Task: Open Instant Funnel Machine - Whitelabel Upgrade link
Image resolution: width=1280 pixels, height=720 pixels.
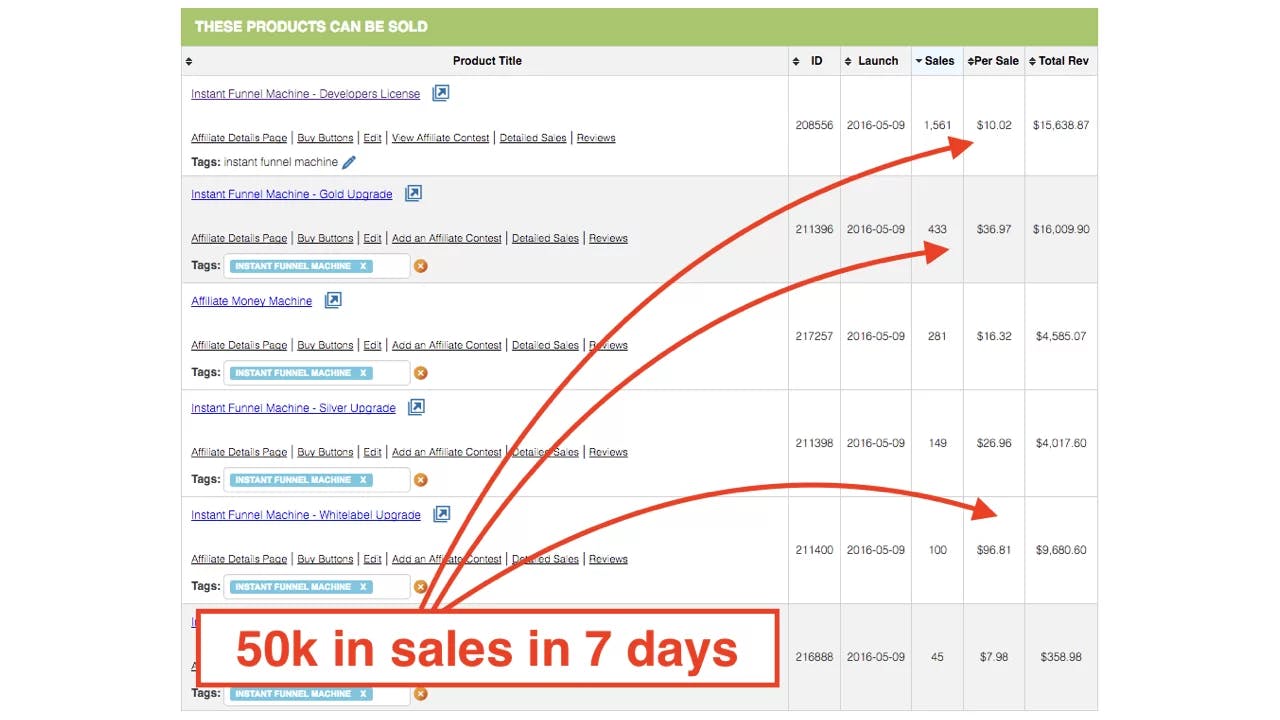Action: click(306, 515)
